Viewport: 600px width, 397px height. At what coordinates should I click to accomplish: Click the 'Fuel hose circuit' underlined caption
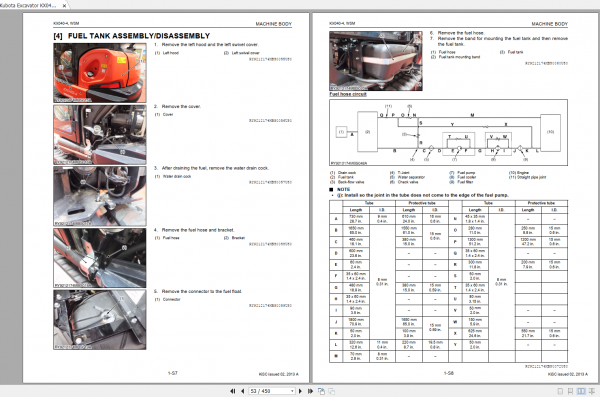[348, 94]
